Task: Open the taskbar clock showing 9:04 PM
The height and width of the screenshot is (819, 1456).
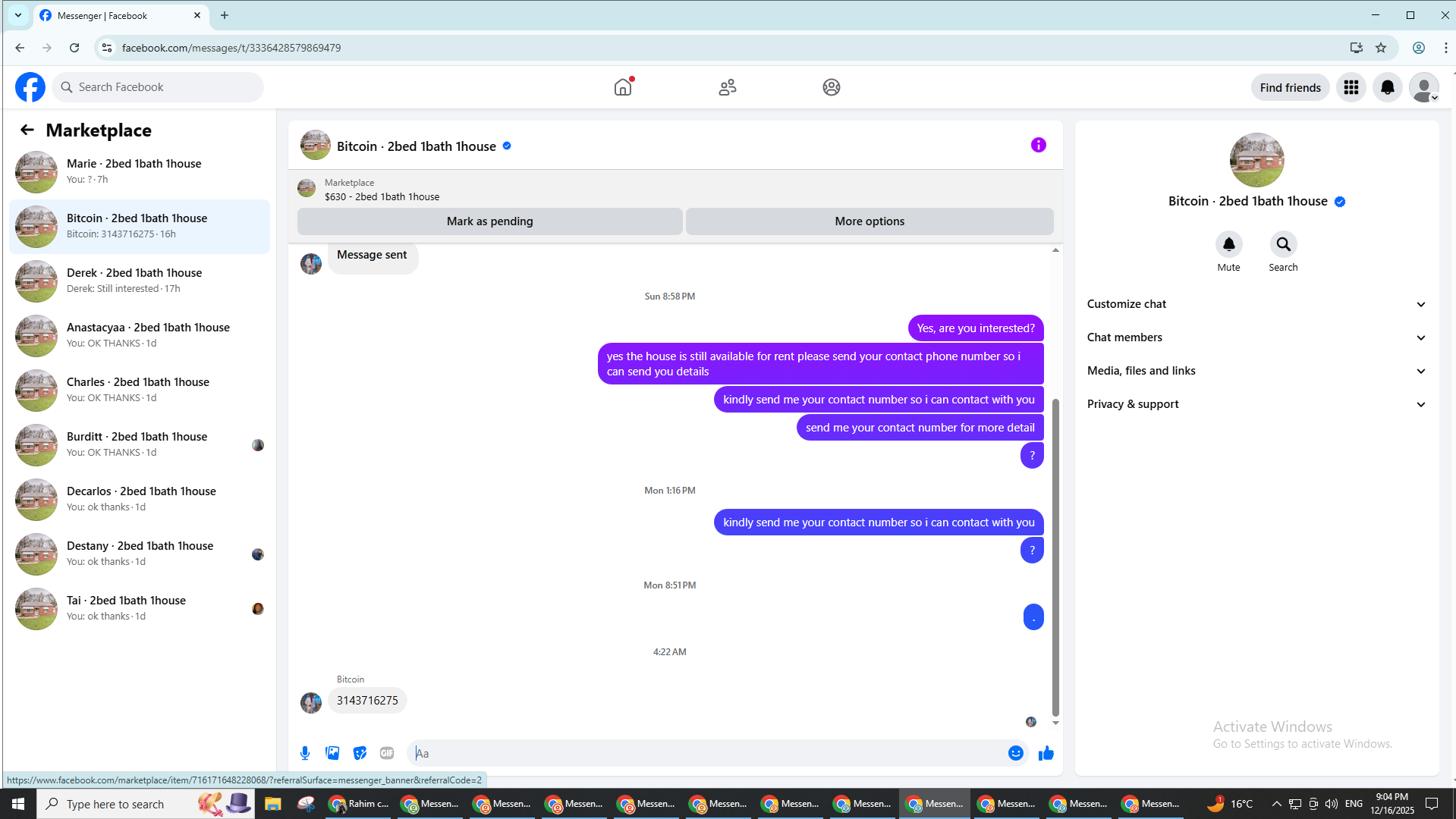Action: 1392,804
